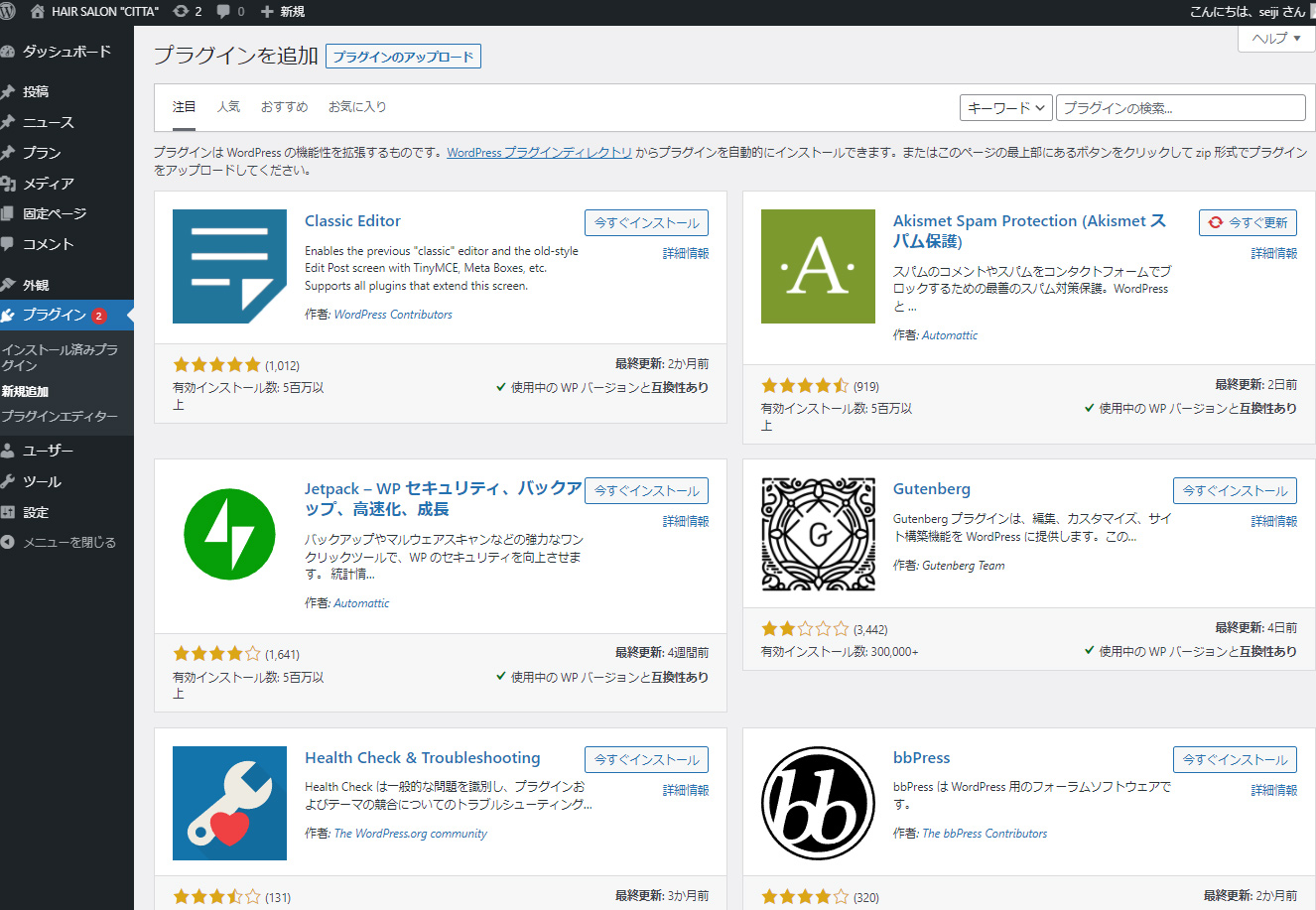Install bbPress with 今すぐインストール
The width and height of the screenshot is (1316, 910).
pyautogui.click(x=1235, y=759)
